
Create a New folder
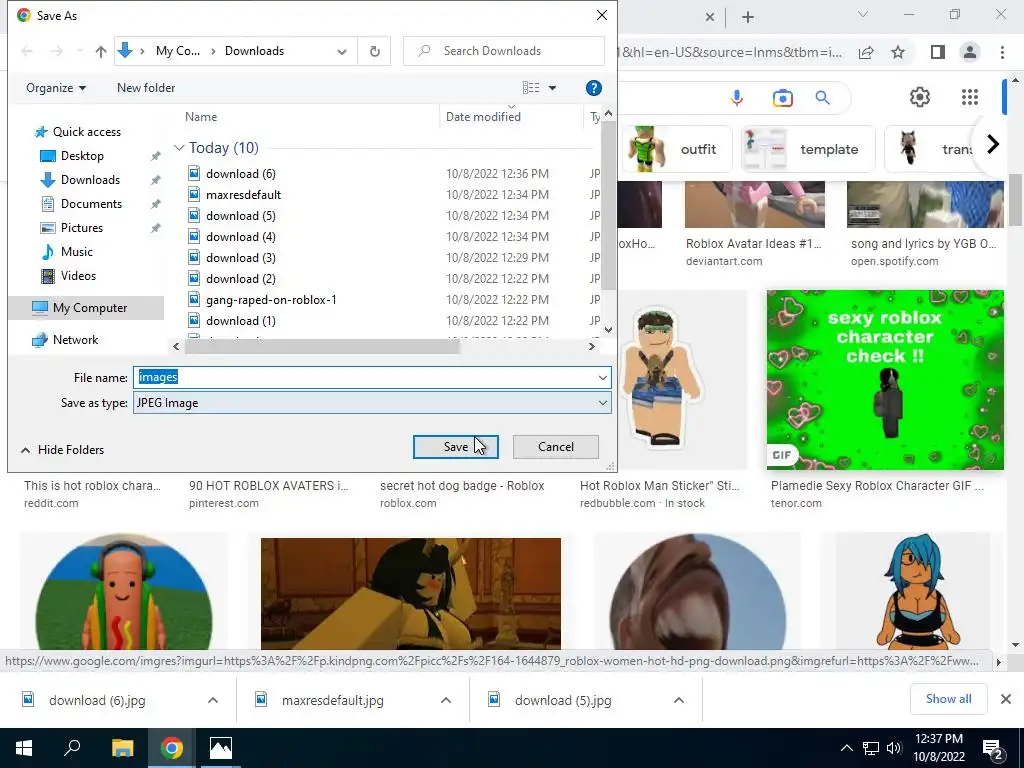146,88
